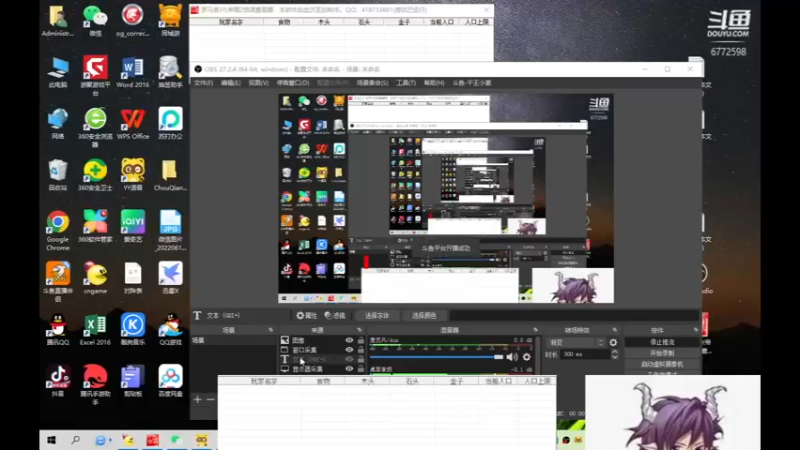Pop out the 控件 dock panel
Viewport: 800px width, 450px height.
pos(695,330)
